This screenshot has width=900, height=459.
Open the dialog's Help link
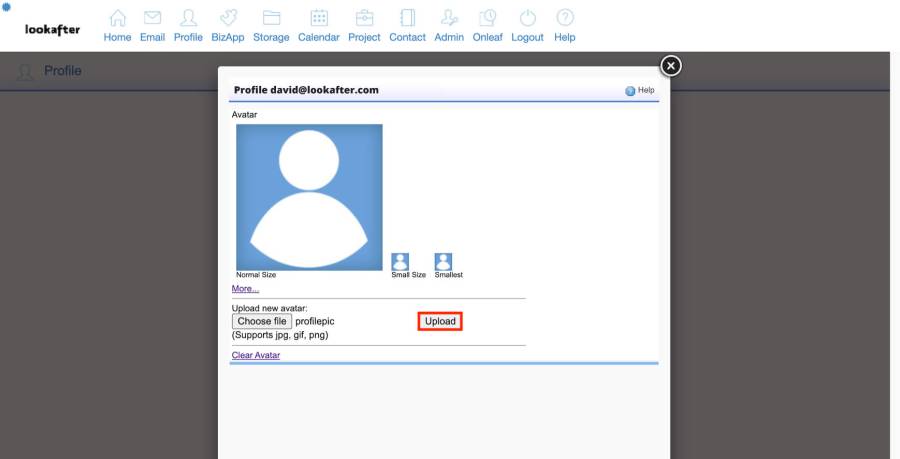click(640, 90)
